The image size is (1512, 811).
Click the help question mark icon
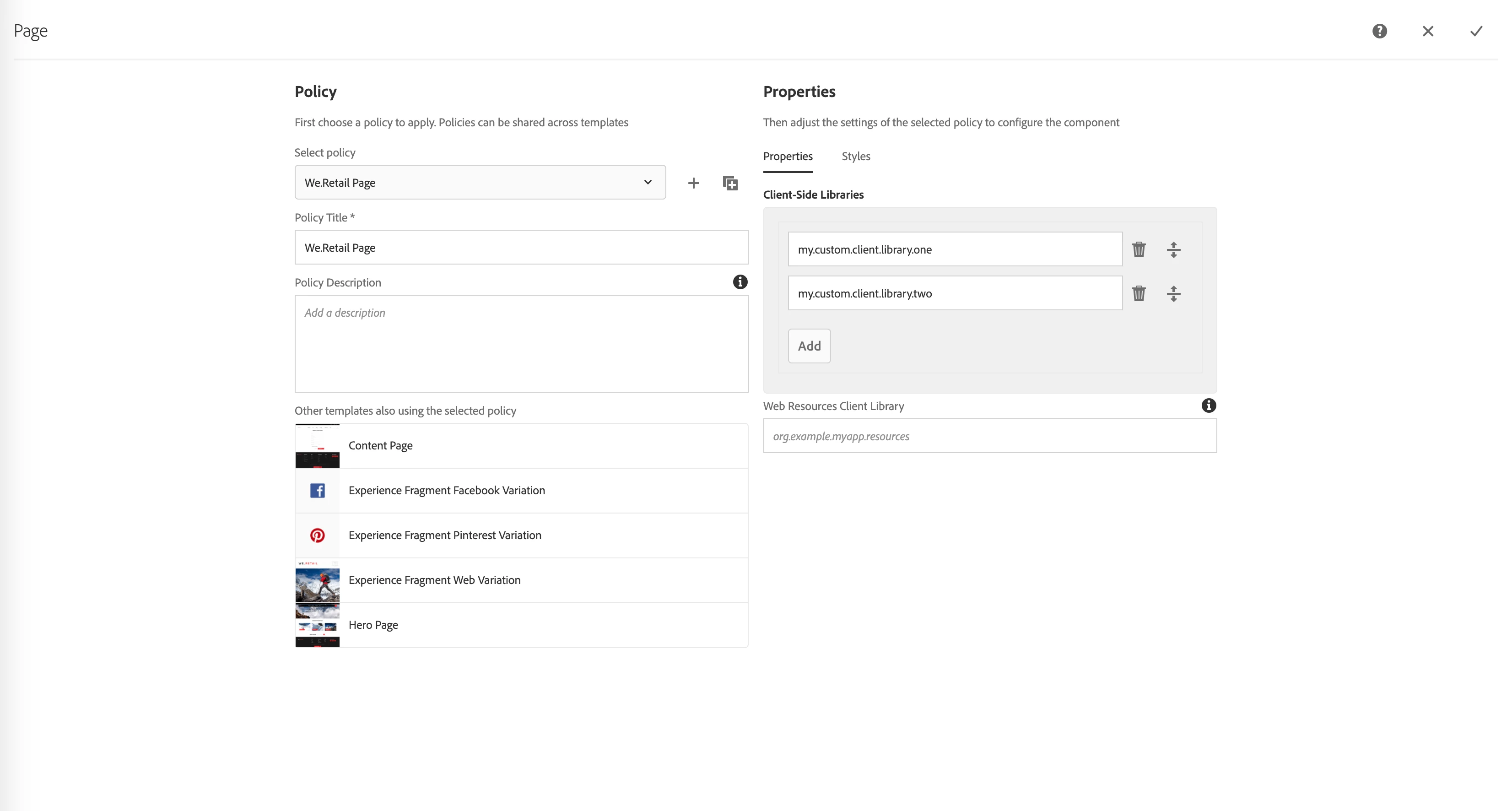(x=1379, y=31)
